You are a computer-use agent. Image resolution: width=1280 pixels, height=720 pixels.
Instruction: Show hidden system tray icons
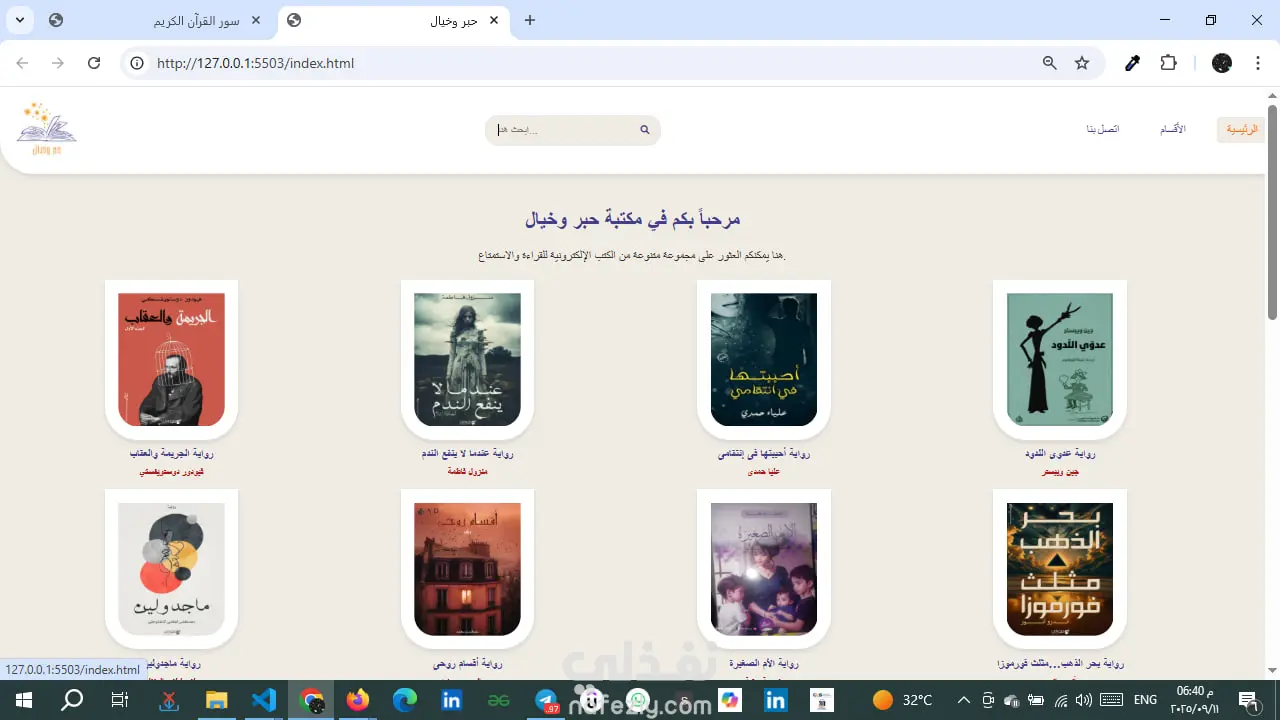964,700
